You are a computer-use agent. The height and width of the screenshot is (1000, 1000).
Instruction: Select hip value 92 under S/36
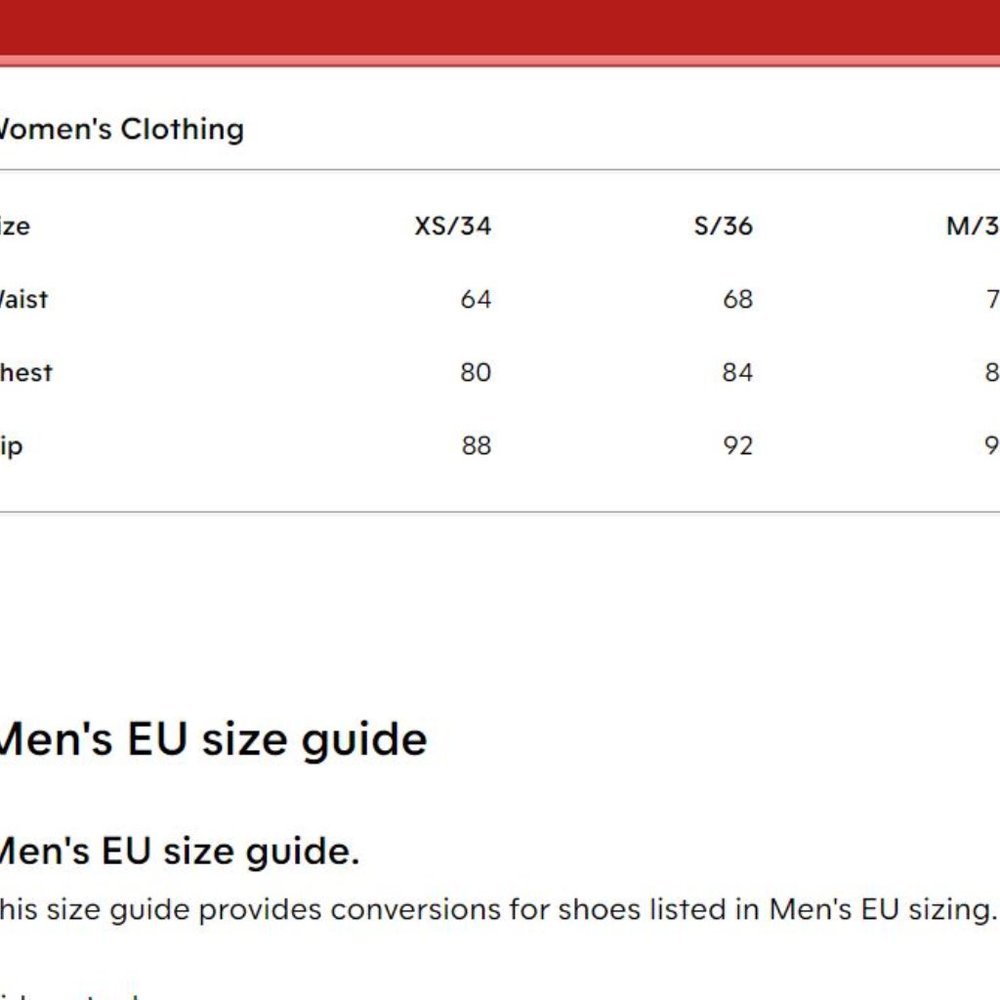pyautogui.click(x=738, y=446)
